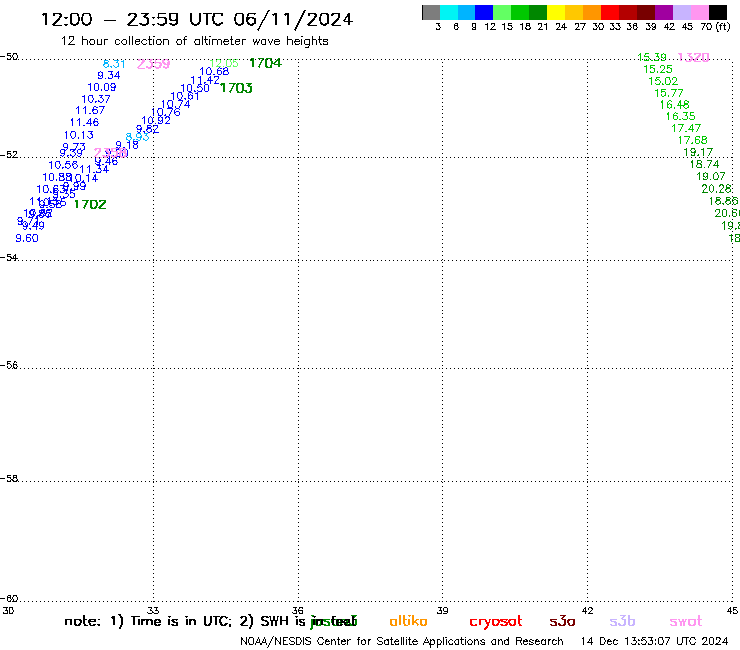Click the latitude axis label -60
740x650 pixels.
9,599
